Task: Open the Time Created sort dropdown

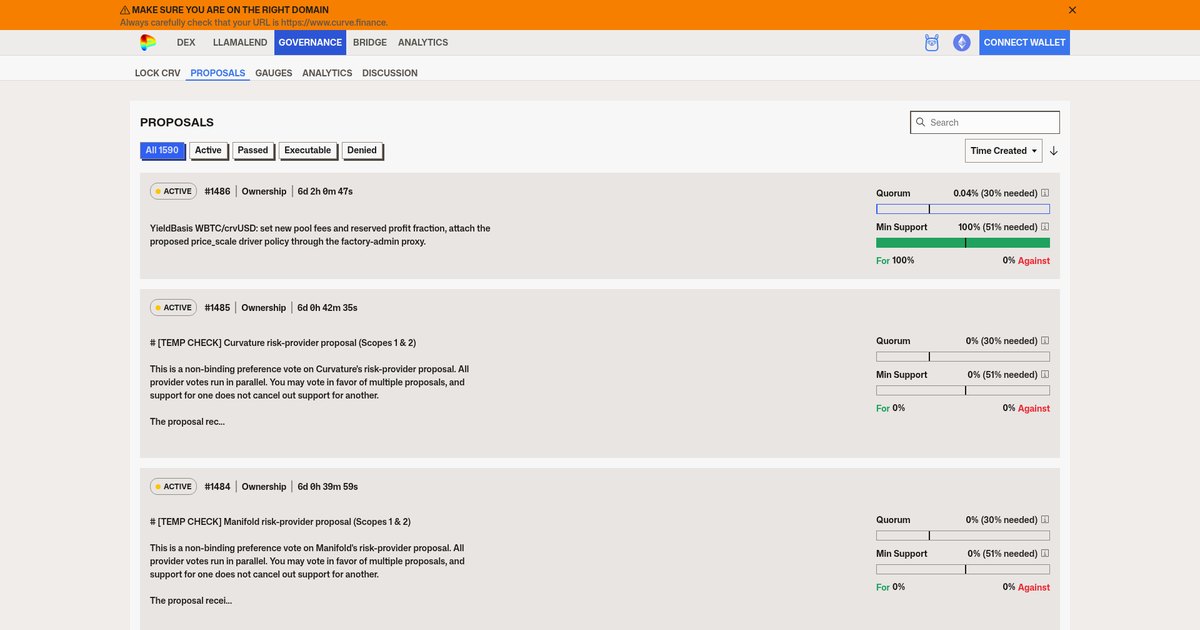Action: [1004, 151]
